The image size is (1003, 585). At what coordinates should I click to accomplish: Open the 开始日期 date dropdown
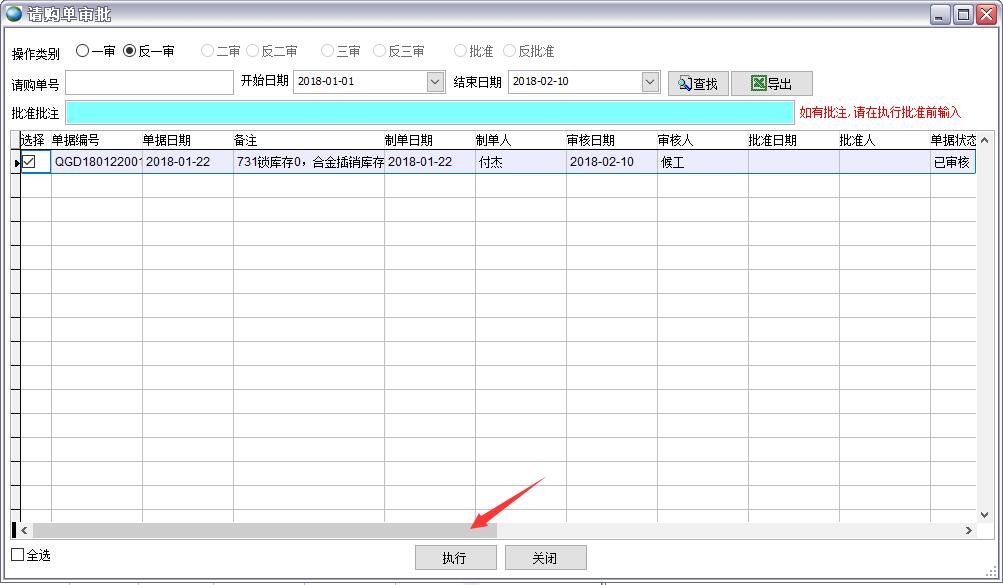coord(435,82)
